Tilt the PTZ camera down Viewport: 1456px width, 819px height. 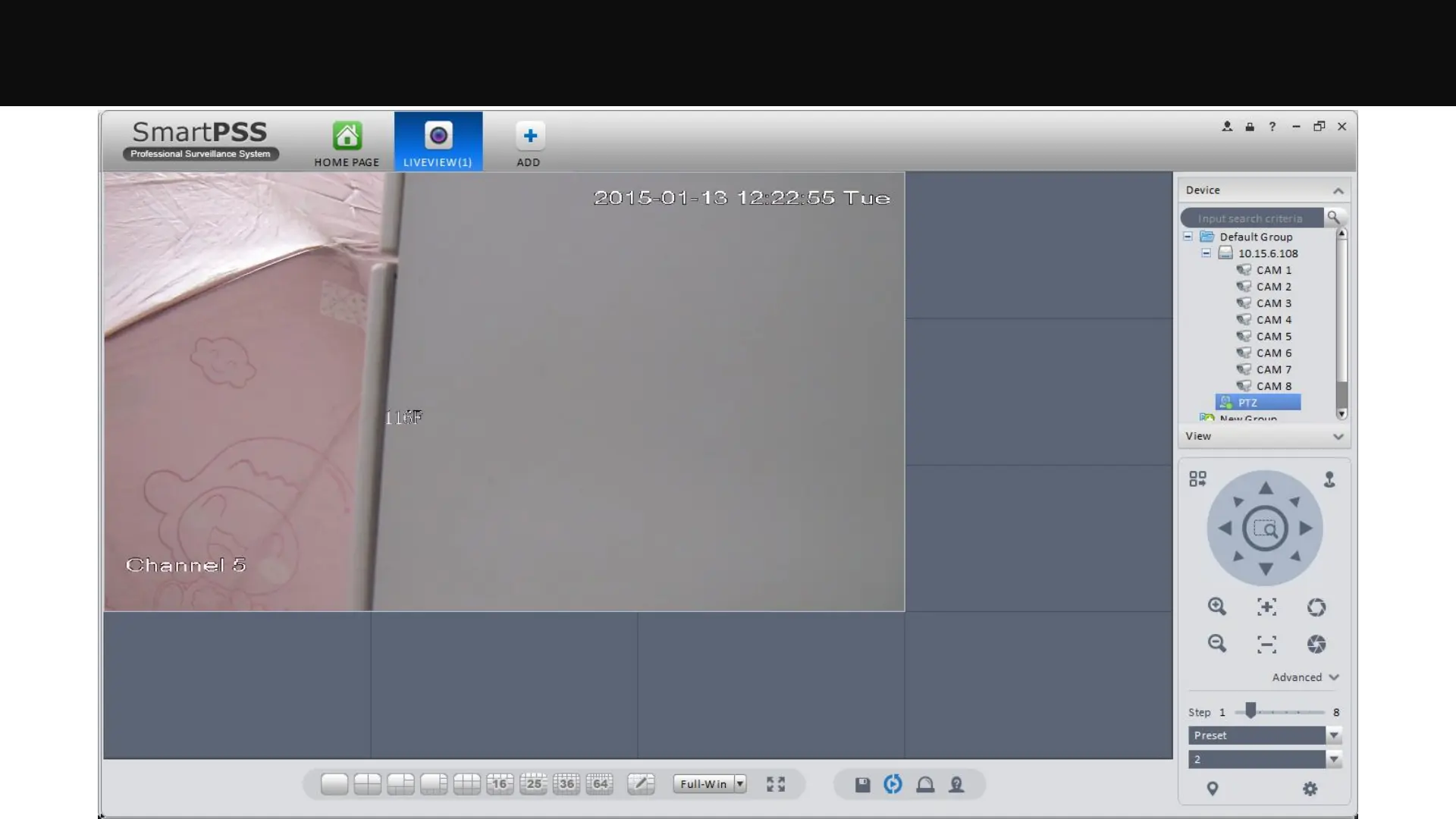[1266, 569]
